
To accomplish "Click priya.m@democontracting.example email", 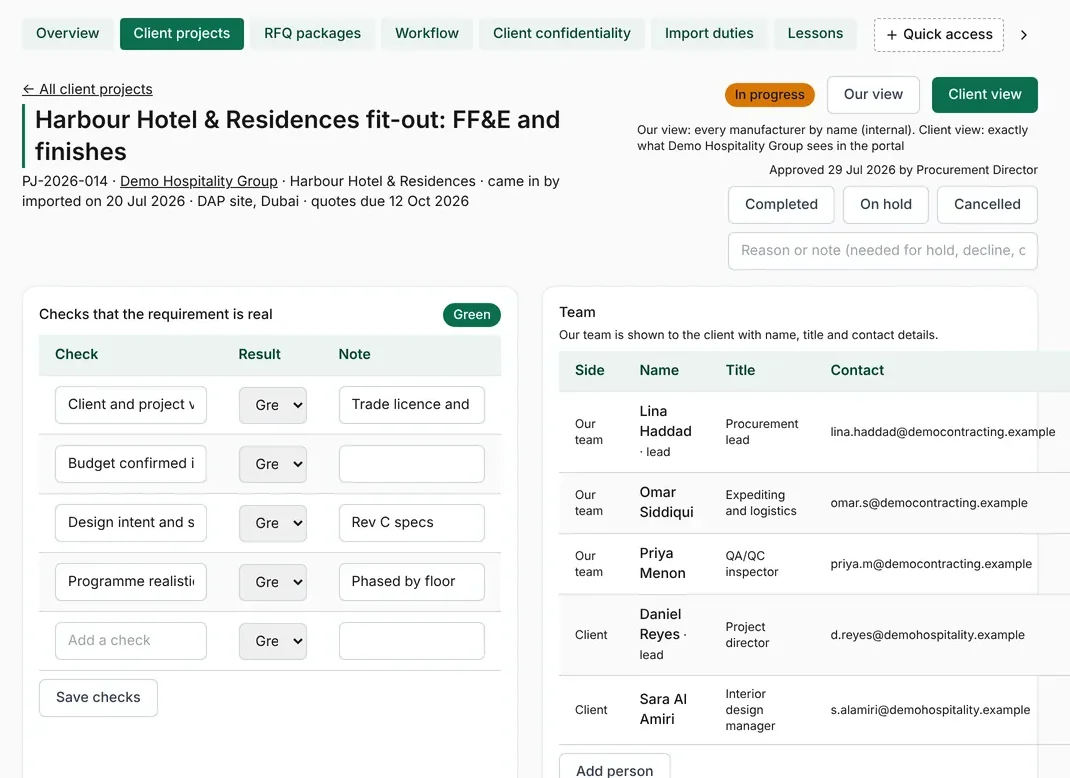I will click(x=931, y=564).
